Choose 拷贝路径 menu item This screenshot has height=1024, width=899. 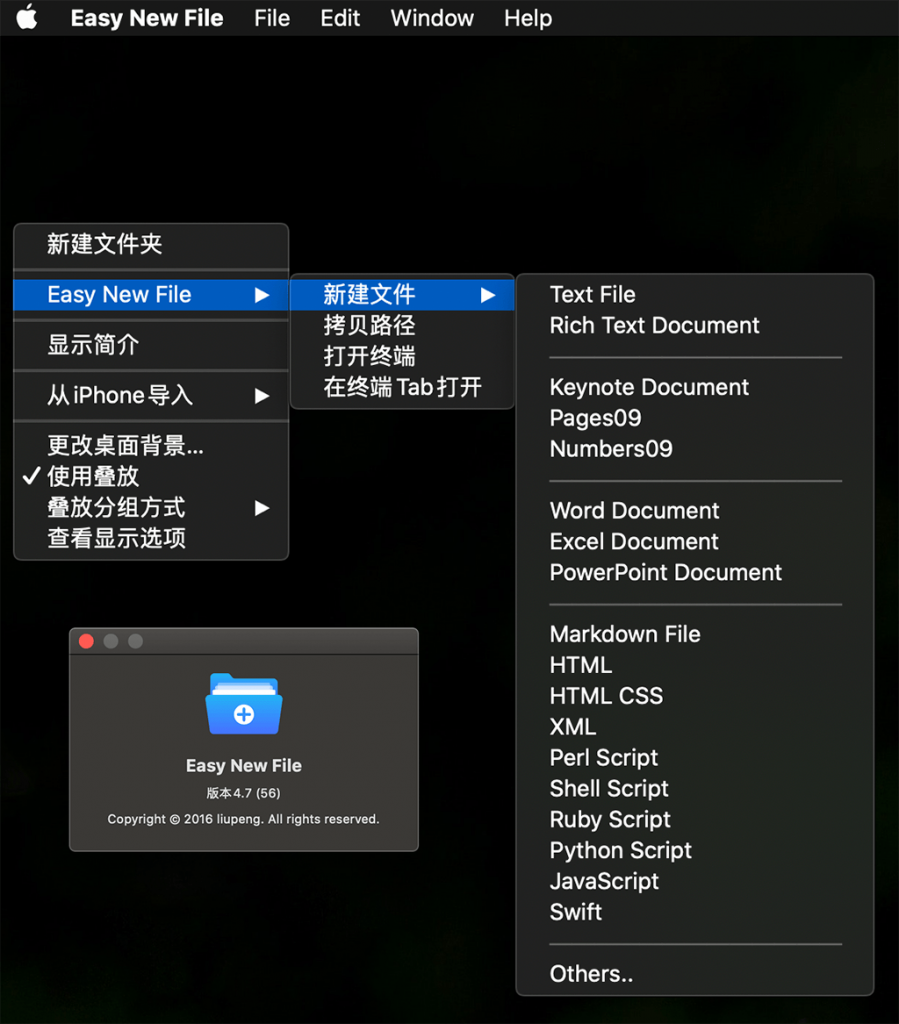(x=402, y=325)
